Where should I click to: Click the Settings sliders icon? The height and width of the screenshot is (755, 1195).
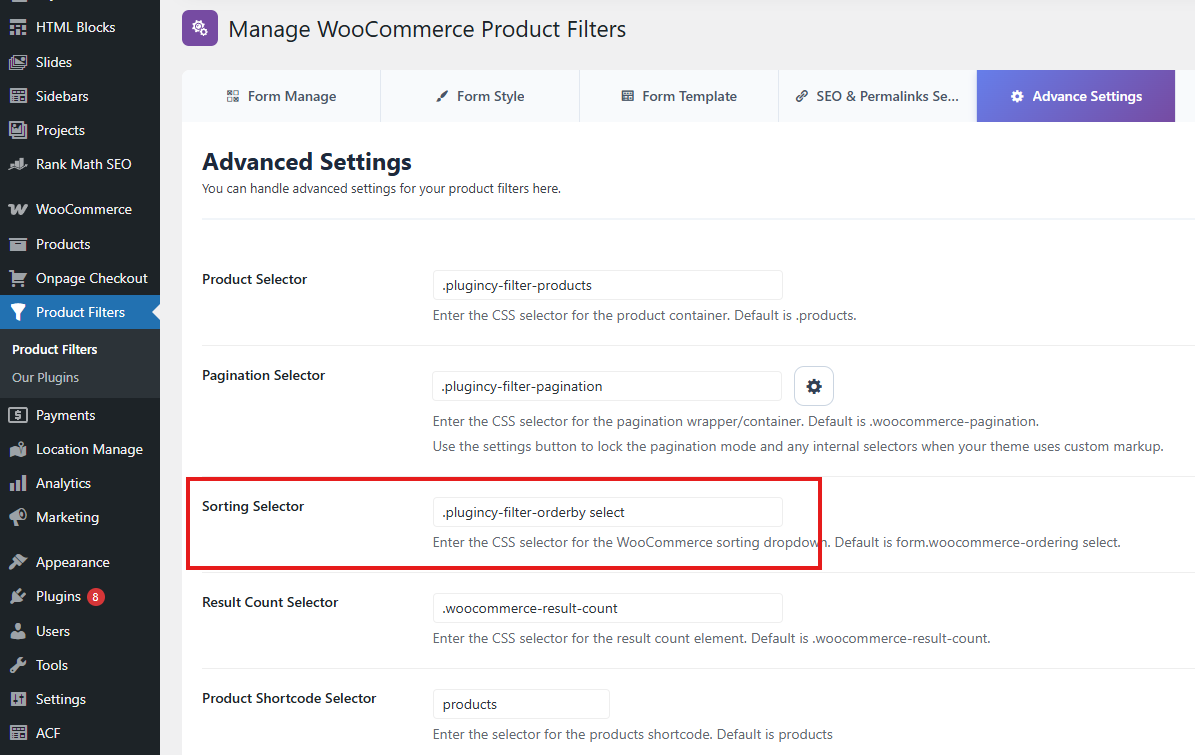click(18, 699)
